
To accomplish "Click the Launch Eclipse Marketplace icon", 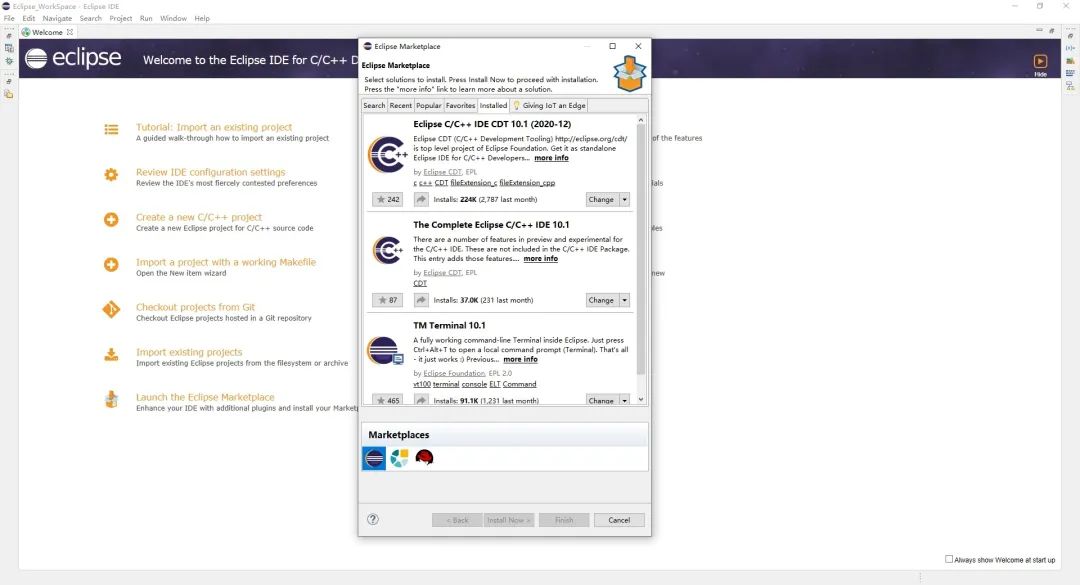I will pos(111,399).
